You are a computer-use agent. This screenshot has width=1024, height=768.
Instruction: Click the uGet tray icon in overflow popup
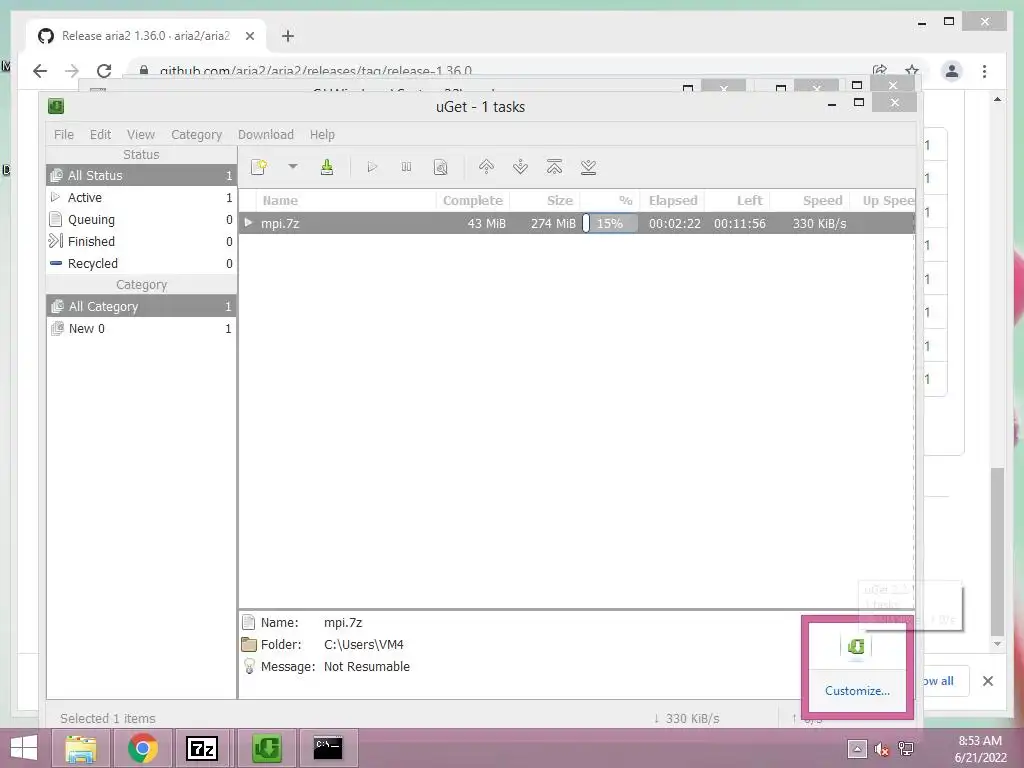(856, 647)
